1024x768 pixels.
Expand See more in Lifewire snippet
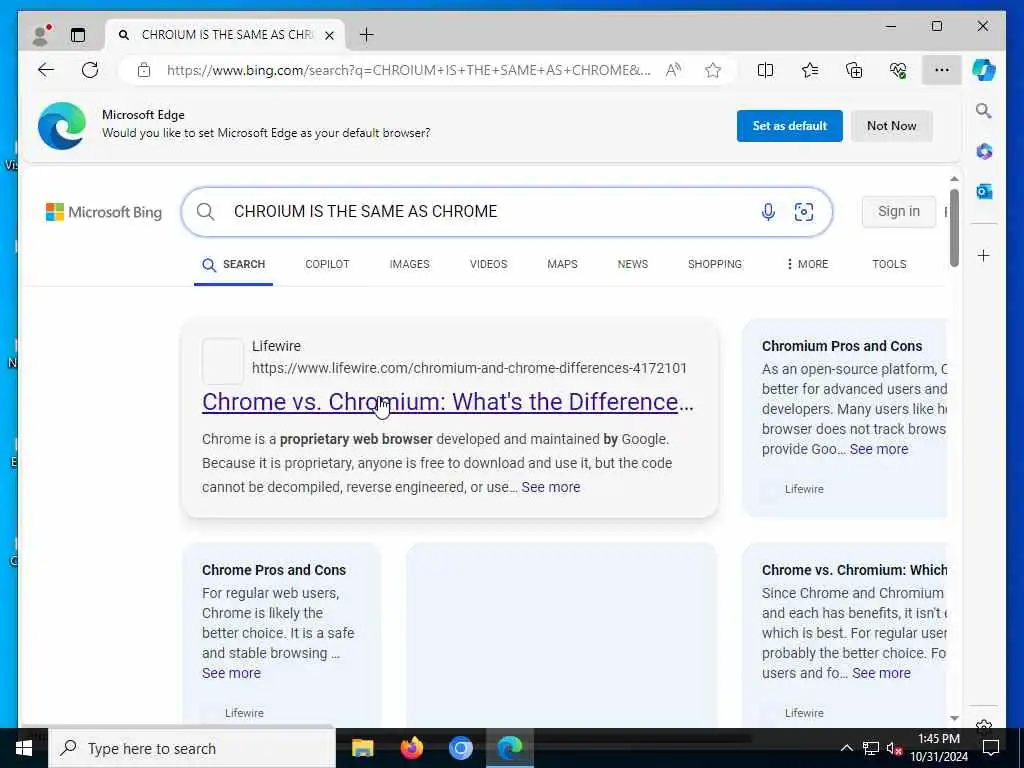[551, 487]
